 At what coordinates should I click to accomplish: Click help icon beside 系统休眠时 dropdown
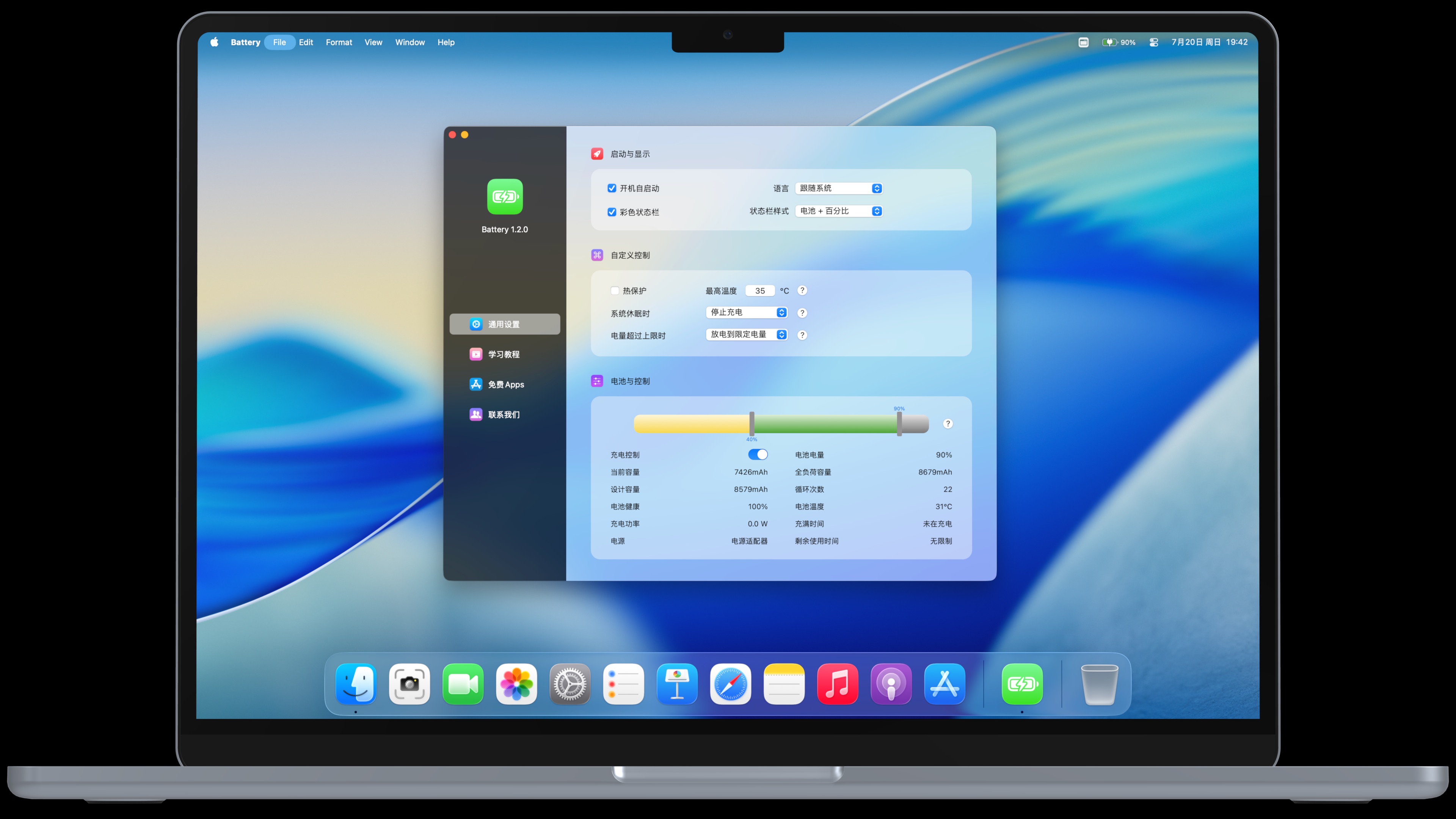802,313
